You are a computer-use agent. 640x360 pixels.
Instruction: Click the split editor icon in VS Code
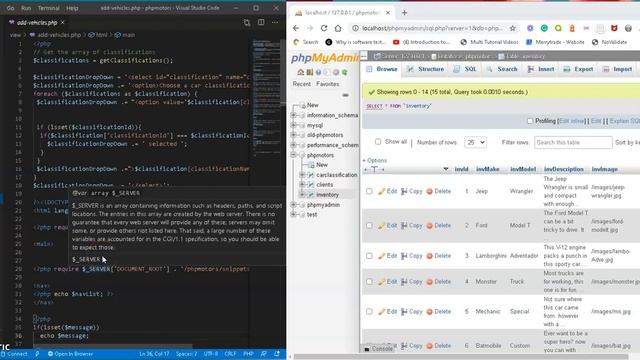[x=261, y=22]
